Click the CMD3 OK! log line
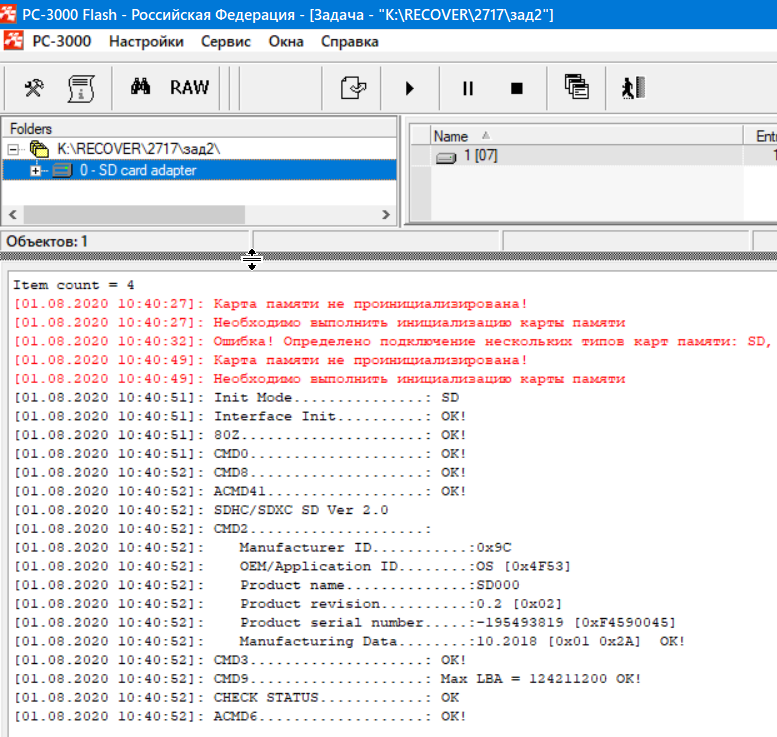The height and width of the screenshot is (737, 777). click(x=240, y=660)
